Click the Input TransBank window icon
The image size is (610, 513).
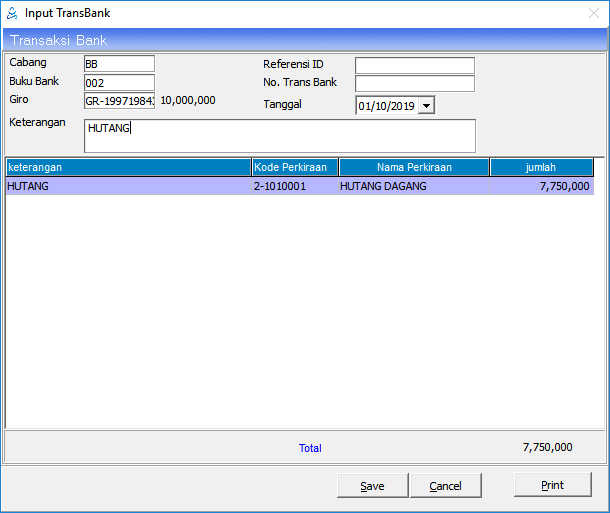coord(12,13)
